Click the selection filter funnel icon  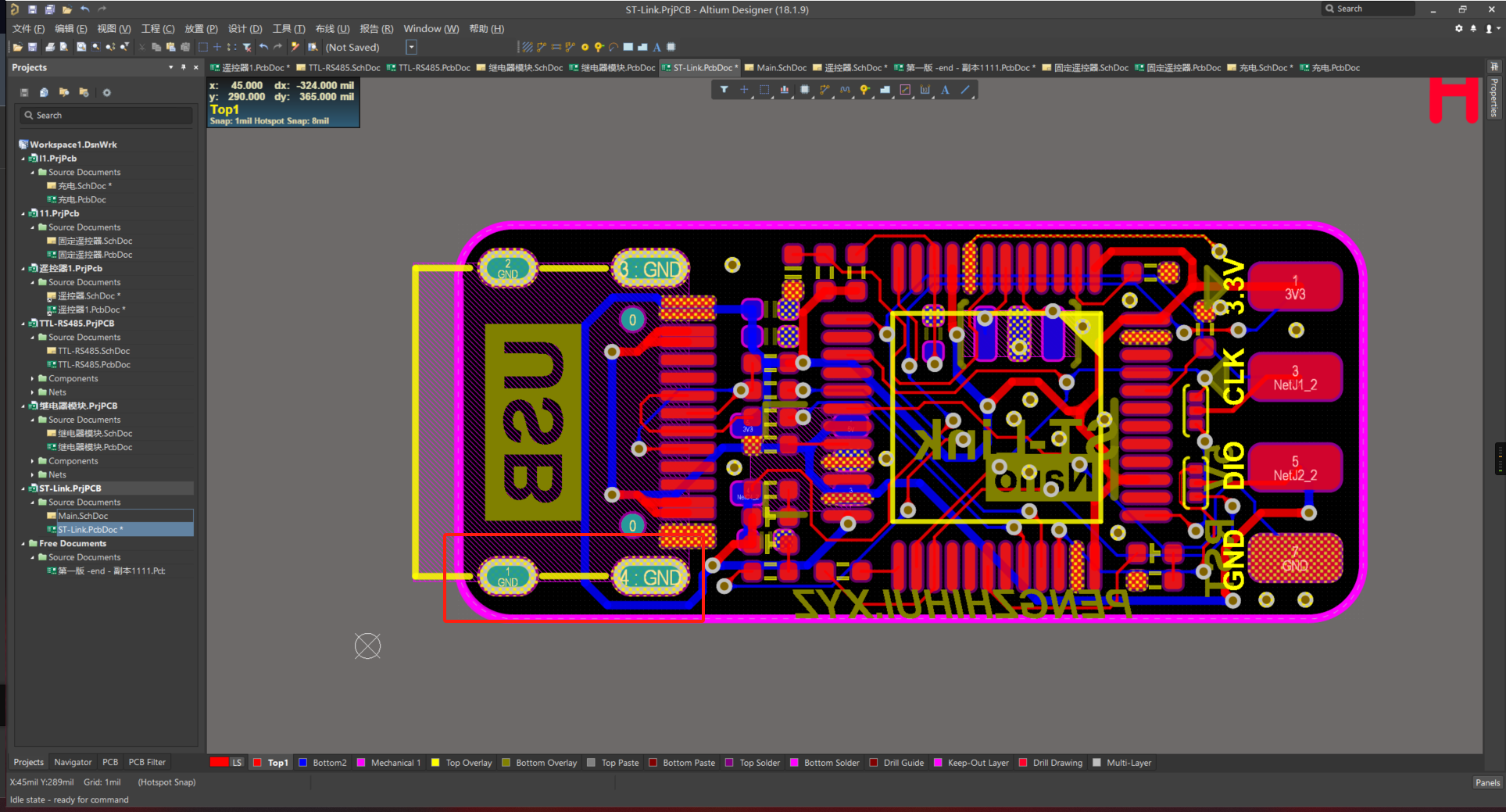coord(724,90)
